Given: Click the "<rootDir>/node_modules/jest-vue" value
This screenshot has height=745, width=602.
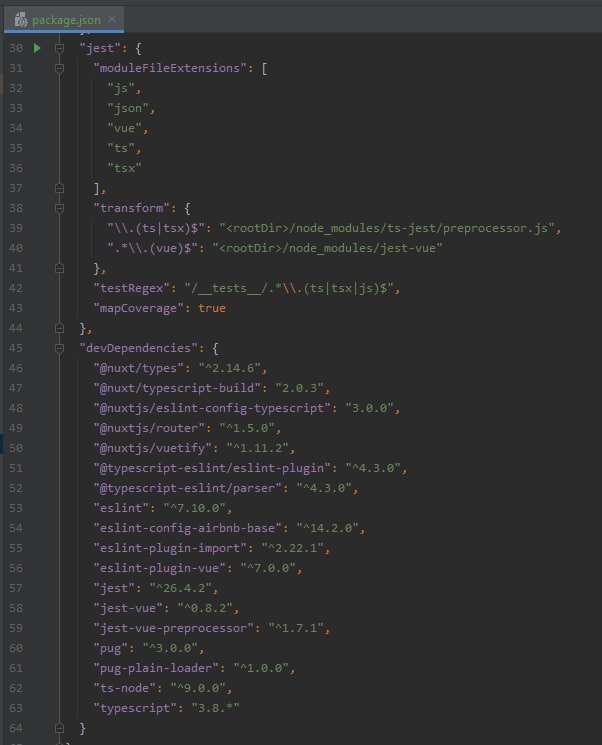Looking at the screenshot, I should click(x=327, y=248).
